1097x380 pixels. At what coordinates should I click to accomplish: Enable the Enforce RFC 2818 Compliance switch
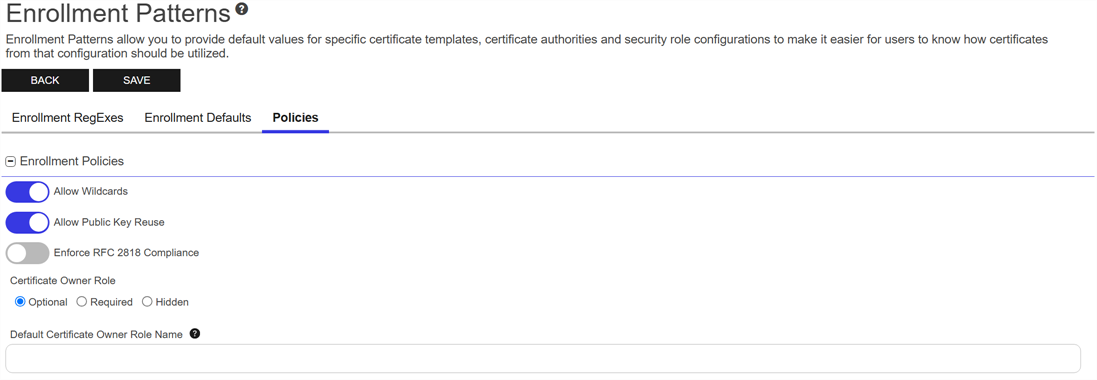[27, 253]
